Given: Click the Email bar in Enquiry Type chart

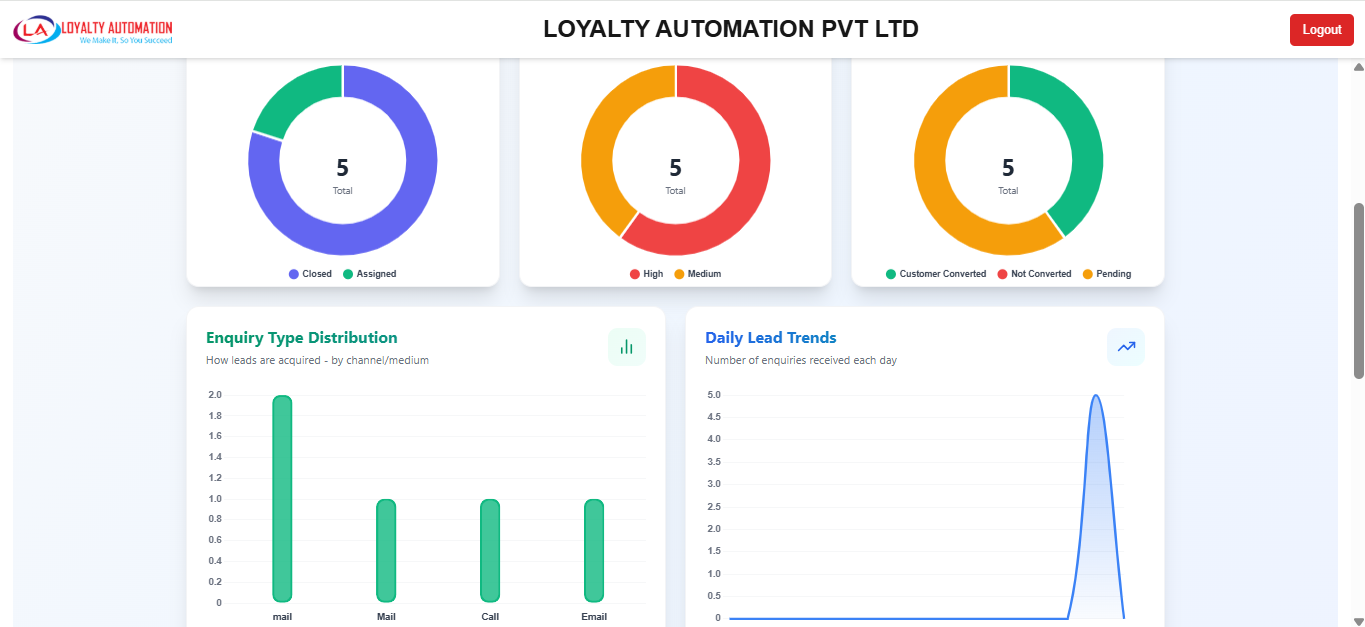Looking at the screenshot, I should (x=593, y=550).
